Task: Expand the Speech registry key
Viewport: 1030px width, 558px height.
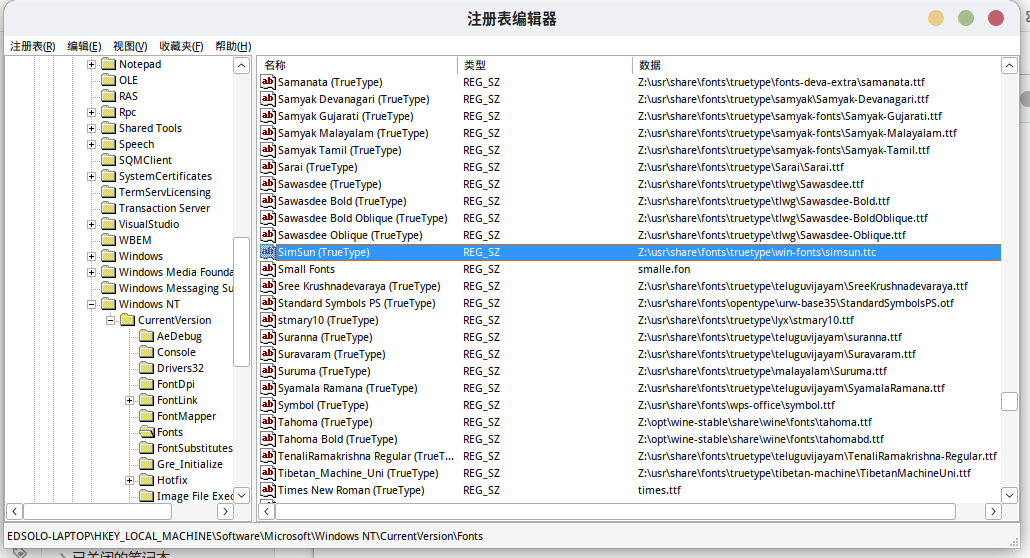Action: 91,144
